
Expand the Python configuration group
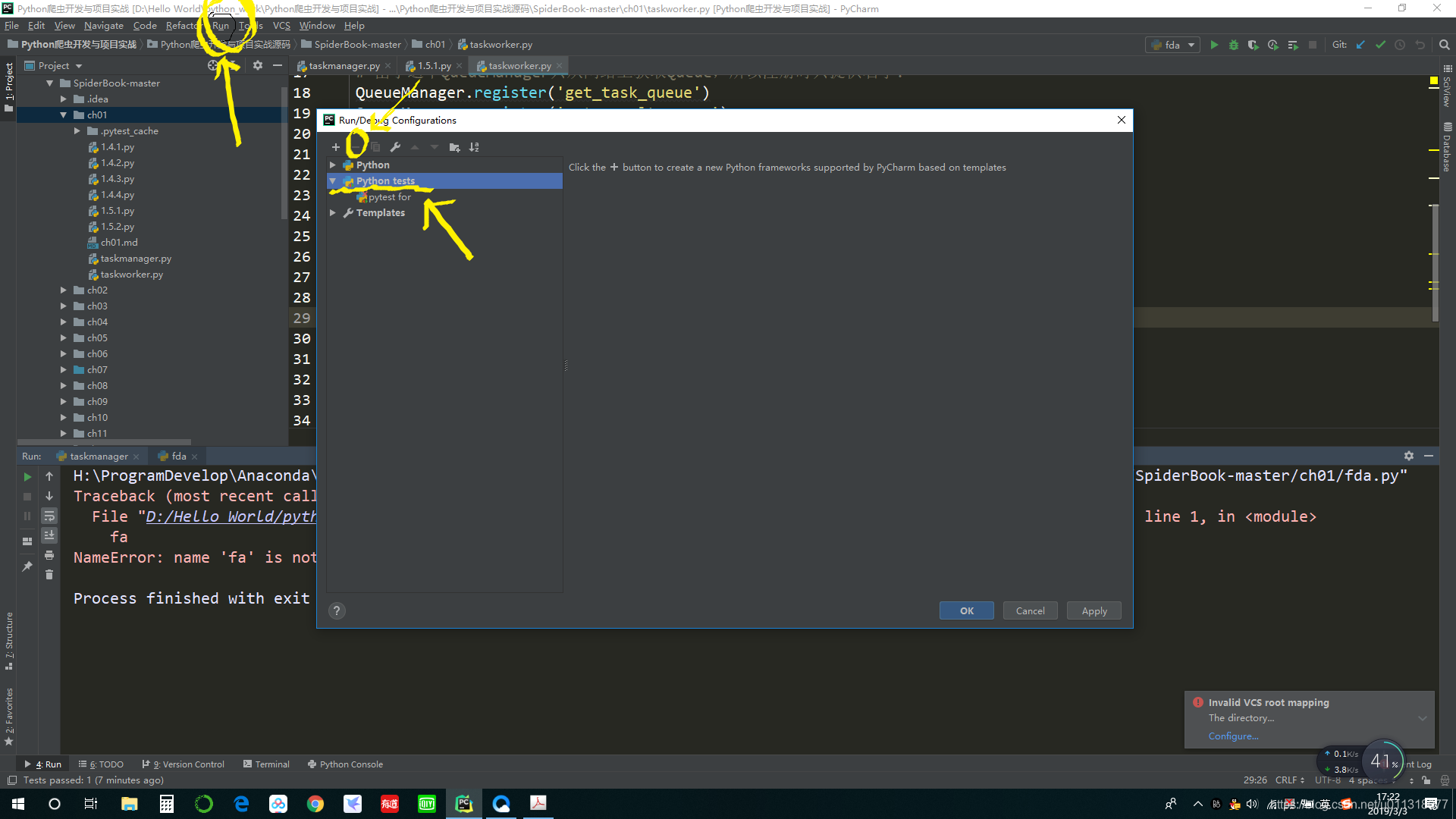334,164
